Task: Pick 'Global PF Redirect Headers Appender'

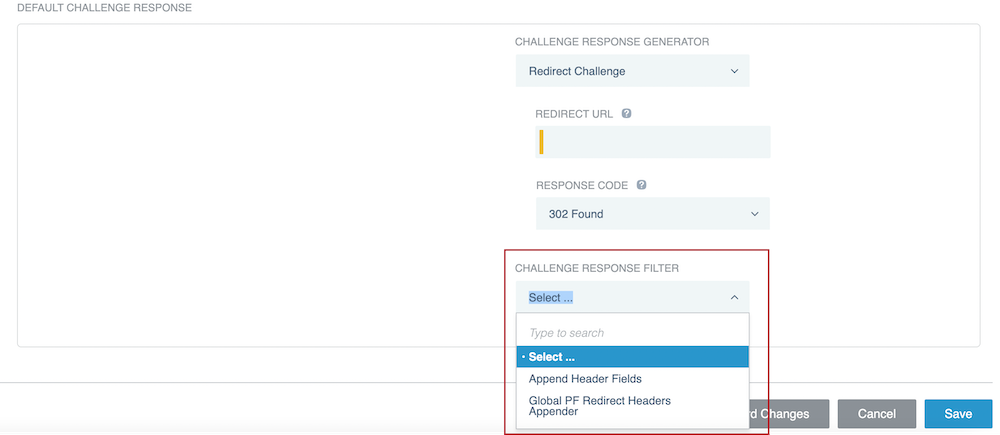Action: 599,405
